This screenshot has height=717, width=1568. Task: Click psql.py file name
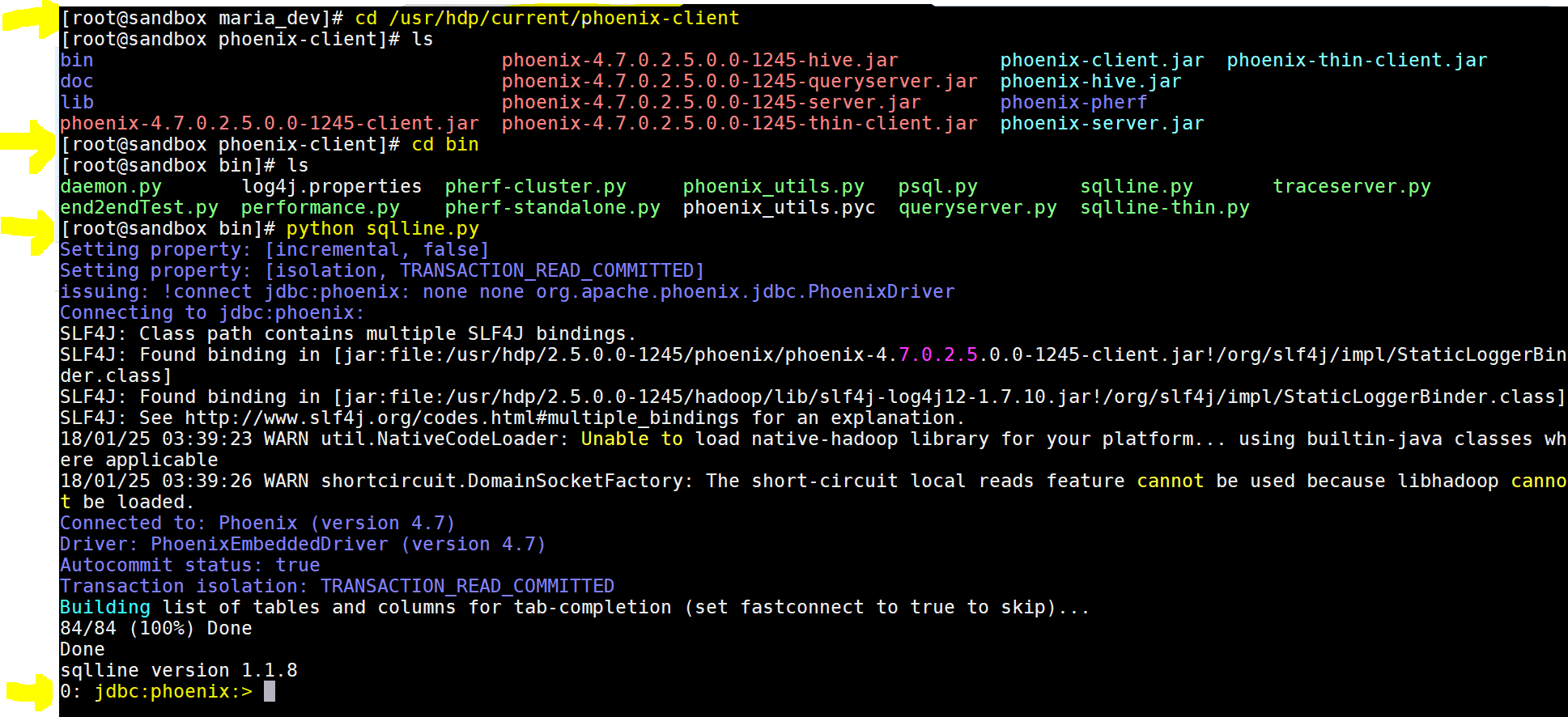point(938,187)
